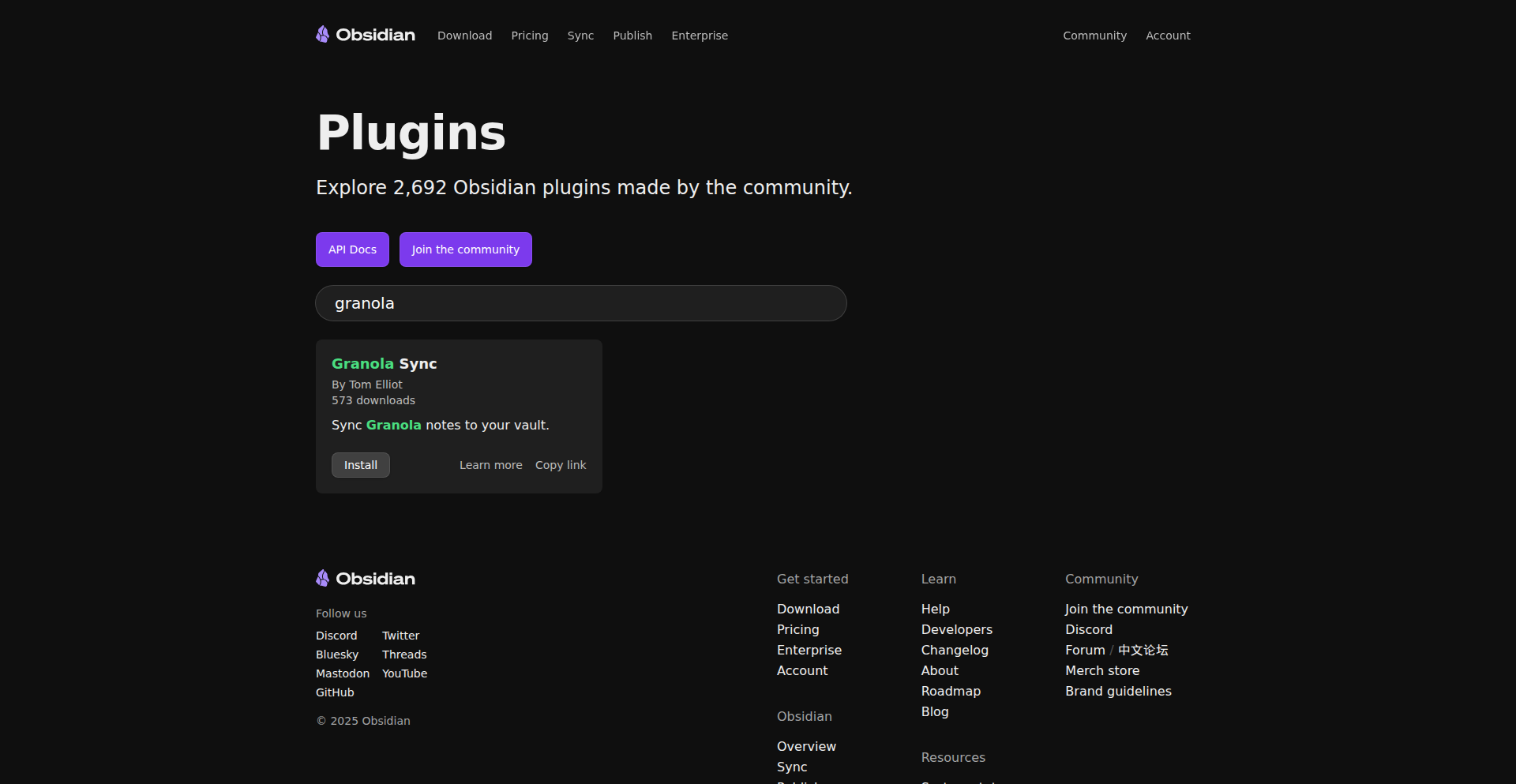Go to Pricing in the top navigation
Viewport: 1516px width, 784px height.
click(x=530, y=36)
